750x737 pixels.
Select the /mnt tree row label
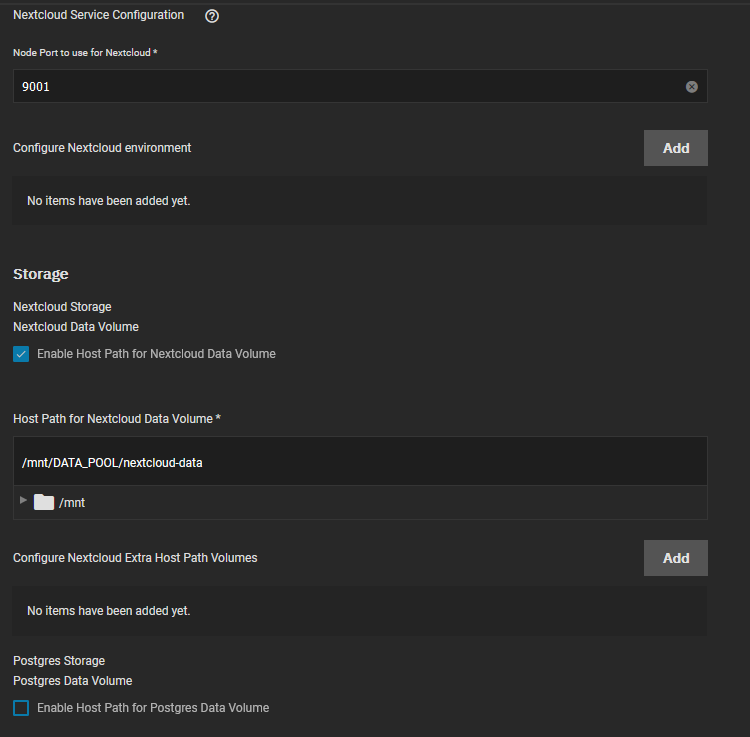[72, 503]
